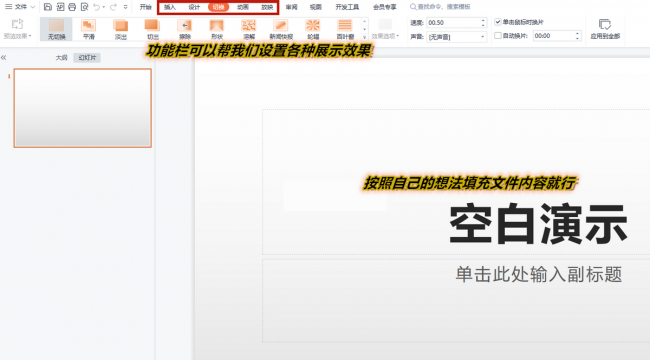
Task: Select the 无切换 (no transition) effect
Action: click(x=56, y=29)
